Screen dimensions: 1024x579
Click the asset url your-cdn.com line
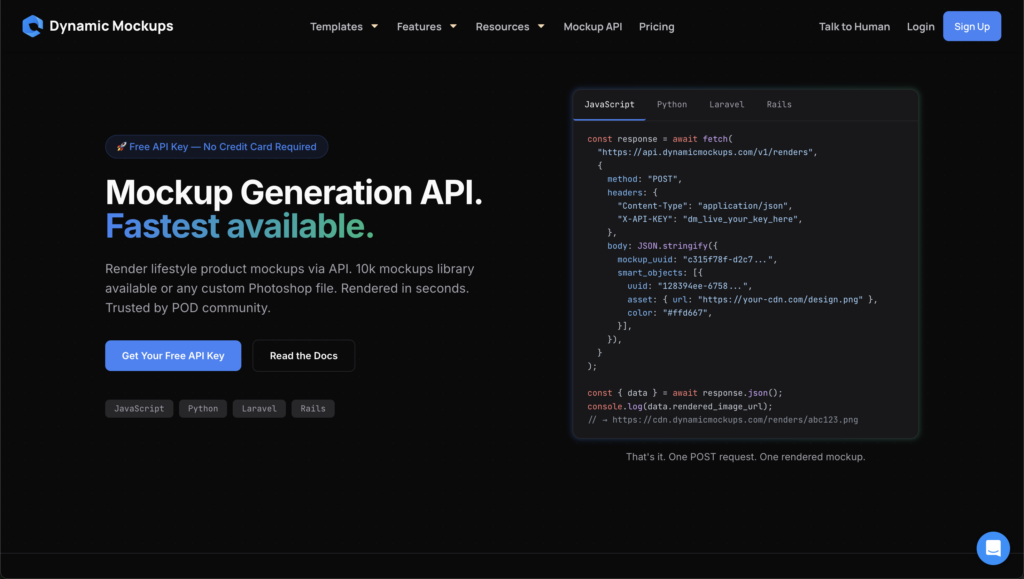click(752, 300)
